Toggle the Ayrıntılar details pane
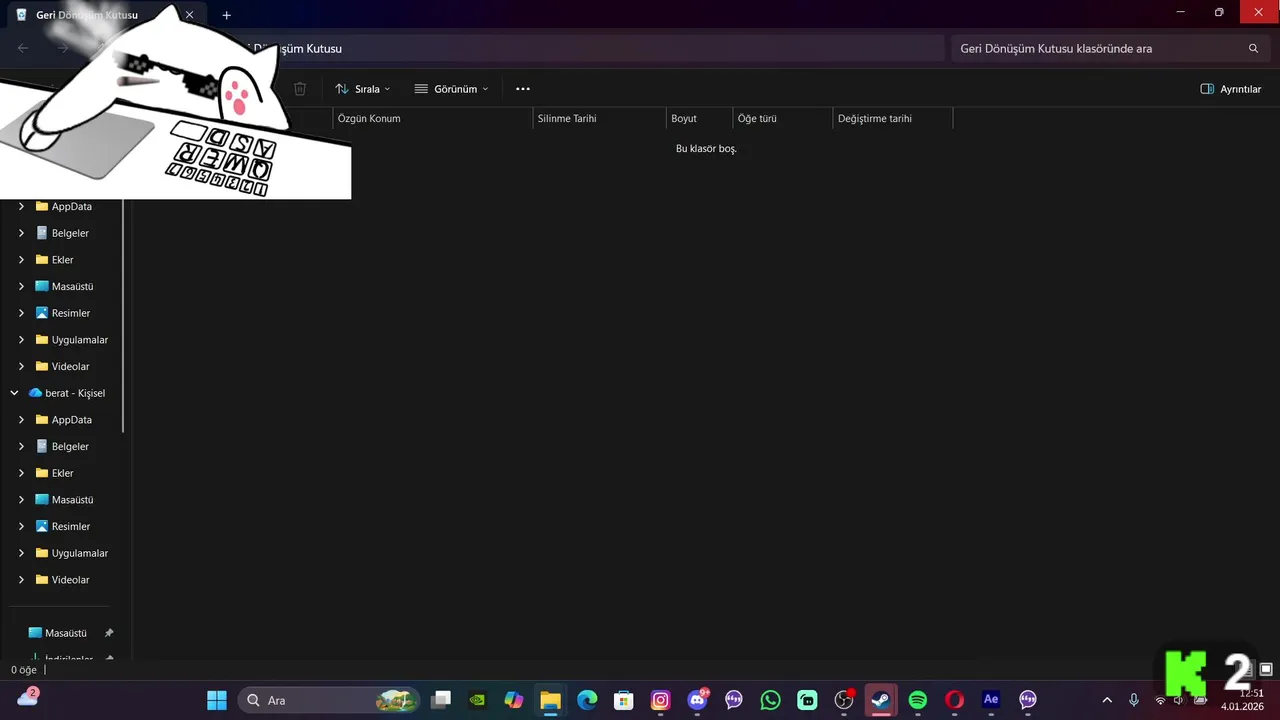This screenshot has height=720, width=1280. (x=1231, y=89)
